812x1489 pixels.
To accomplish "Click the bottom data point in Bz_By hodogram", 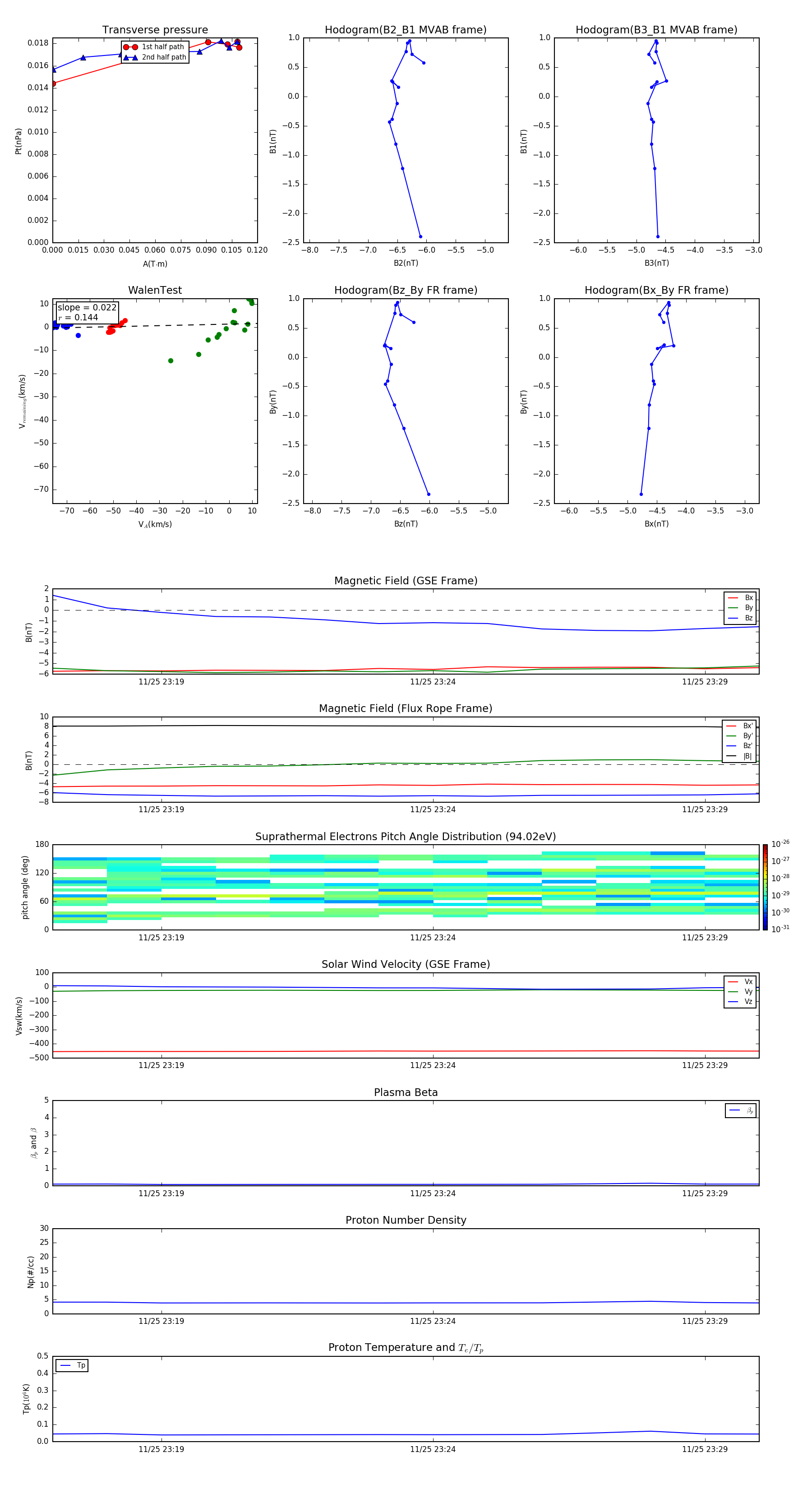I will (x=428, y=494).
